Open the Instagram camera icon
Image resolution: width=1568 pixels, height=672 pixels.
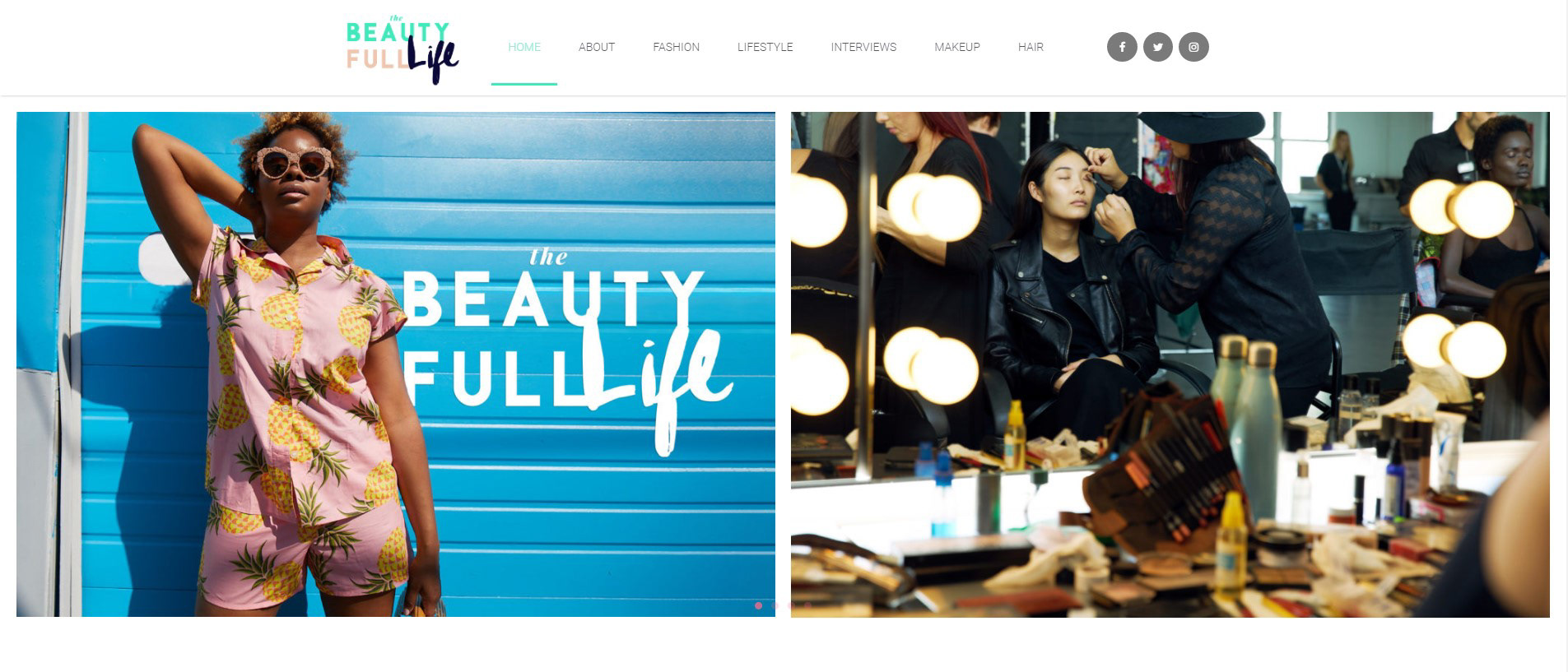(x=1193, y=47)
